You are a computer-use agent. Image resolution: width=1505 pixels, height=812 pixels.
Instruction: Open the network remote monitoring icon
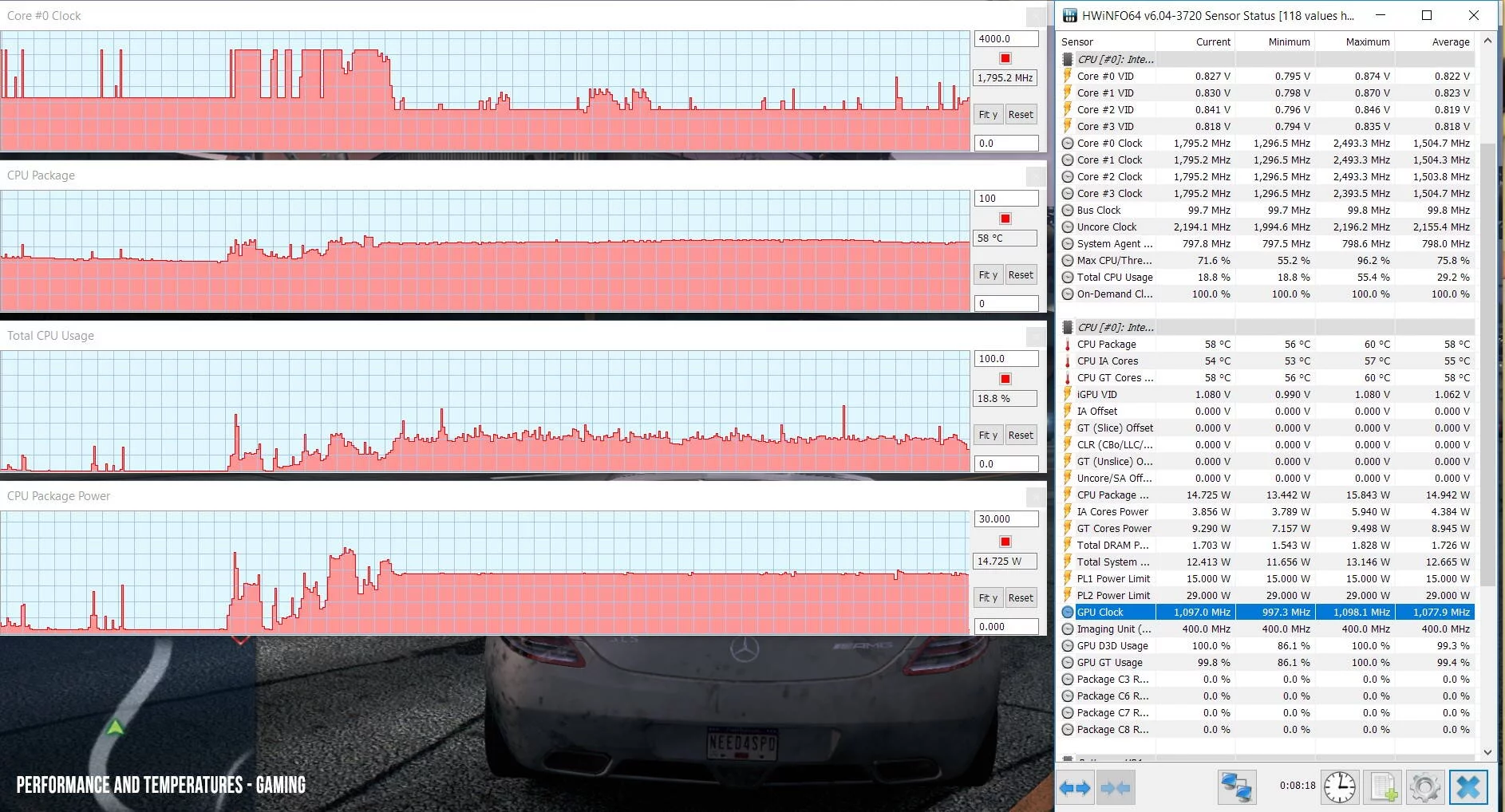tap(1236, 787)
